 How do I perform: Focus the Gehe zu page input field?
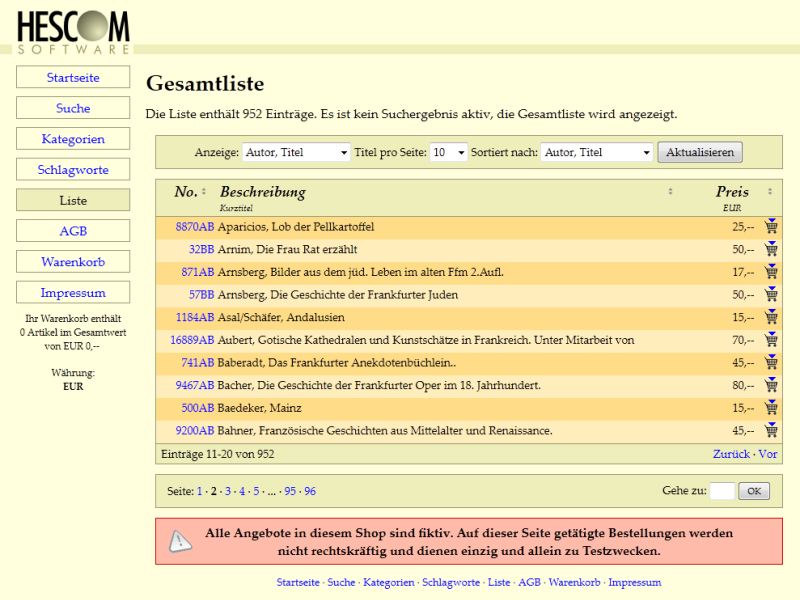pyautogui.click(x=722, y=491)
